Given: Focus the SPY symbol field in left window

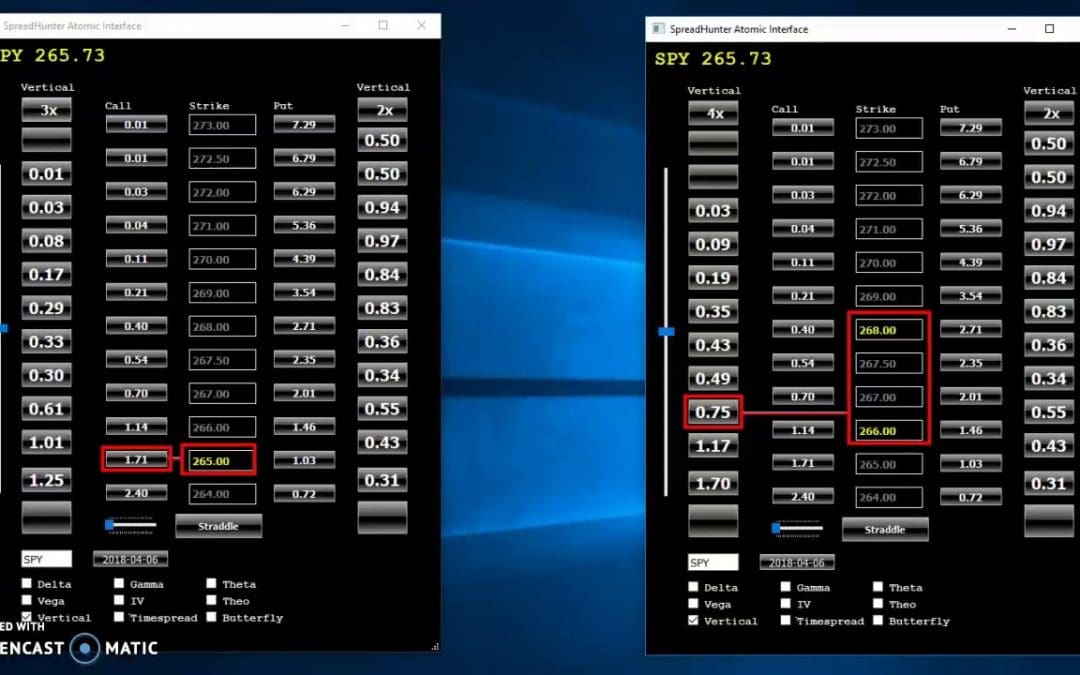Looking at the screenshot, I should (x=46, y=559).
